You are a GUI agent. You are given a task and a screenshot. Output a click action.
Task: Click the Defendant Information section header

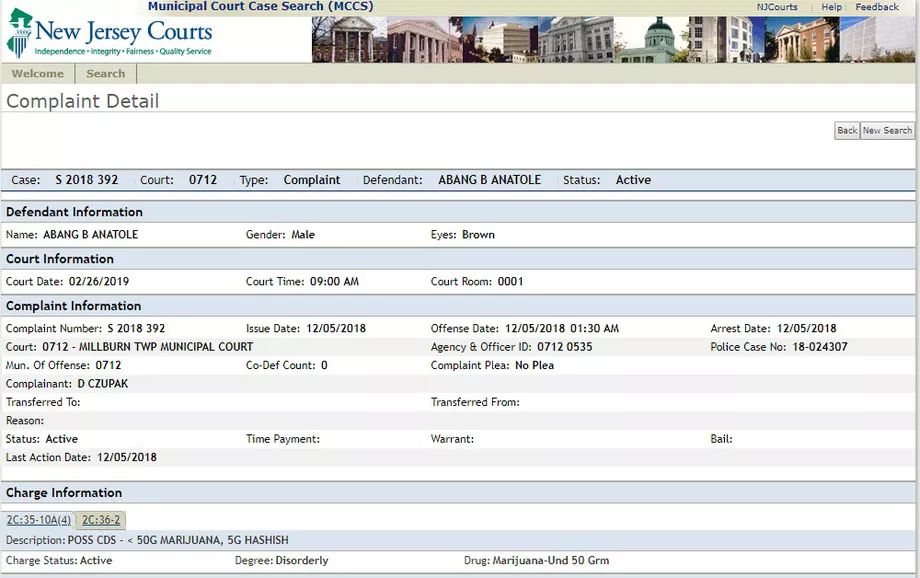(x=74, y=212)
